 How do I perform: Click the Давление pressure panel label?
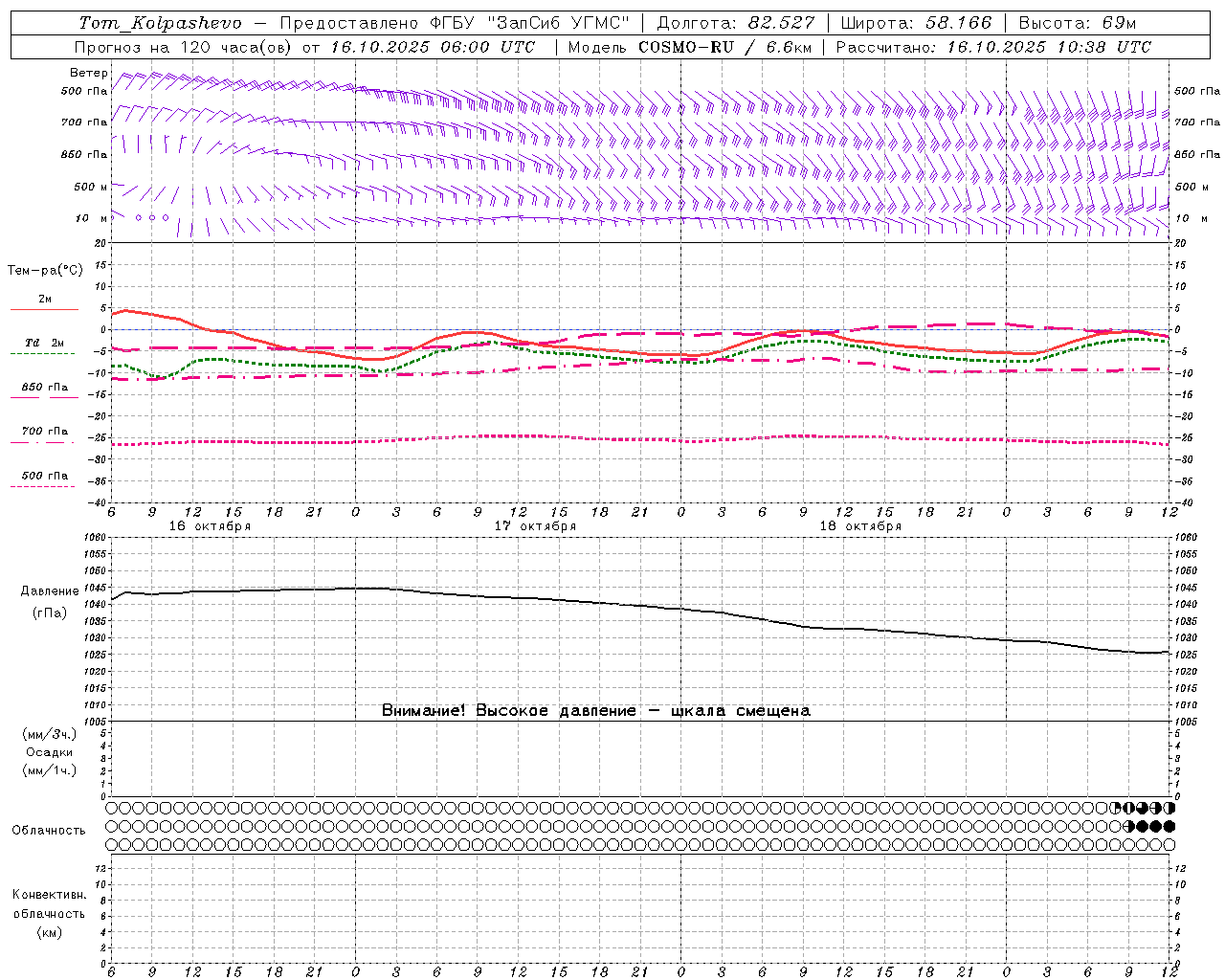[50, 591]
